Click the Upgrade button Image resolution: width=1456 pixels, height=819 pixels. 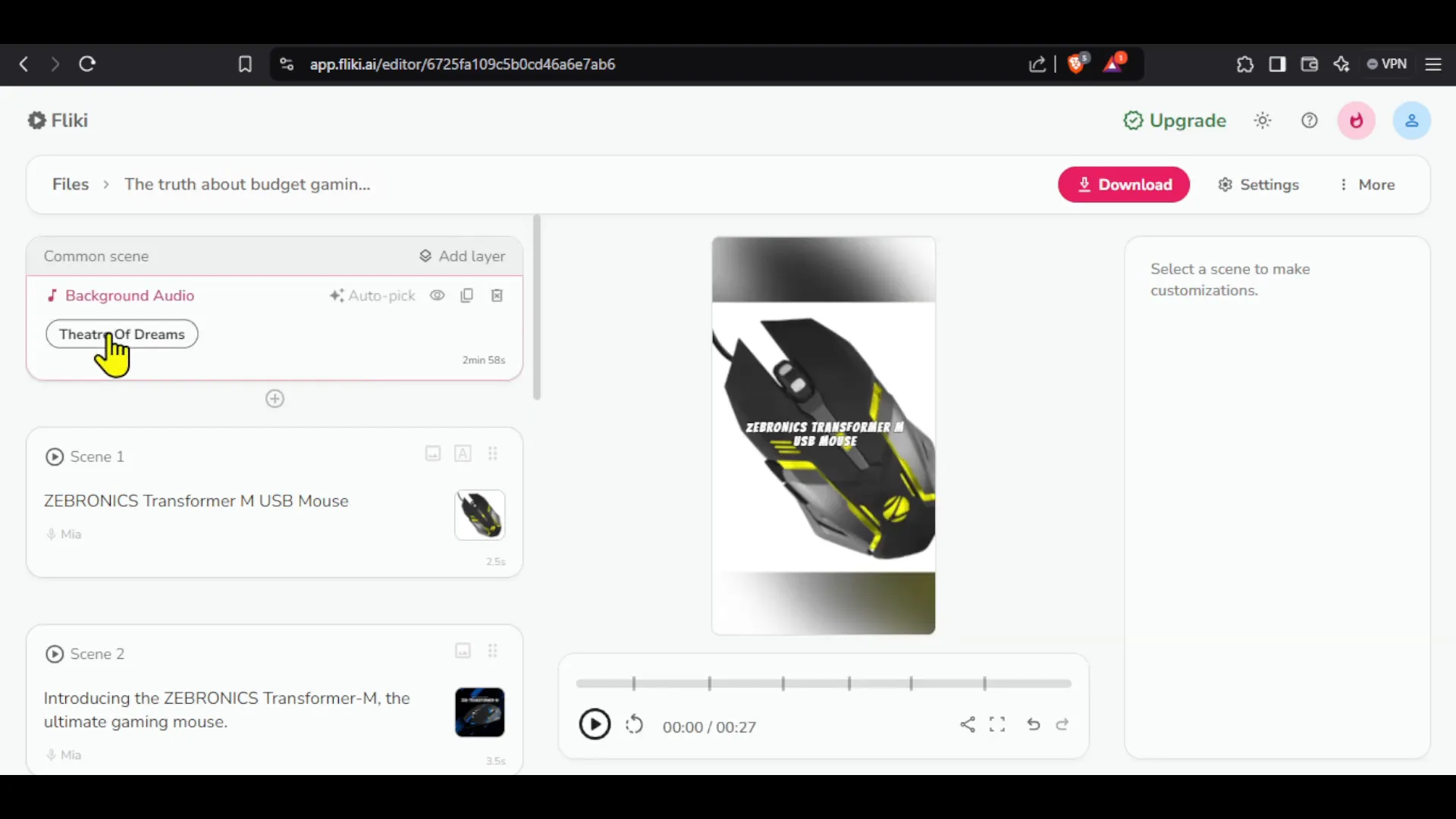pos(1175,121)
